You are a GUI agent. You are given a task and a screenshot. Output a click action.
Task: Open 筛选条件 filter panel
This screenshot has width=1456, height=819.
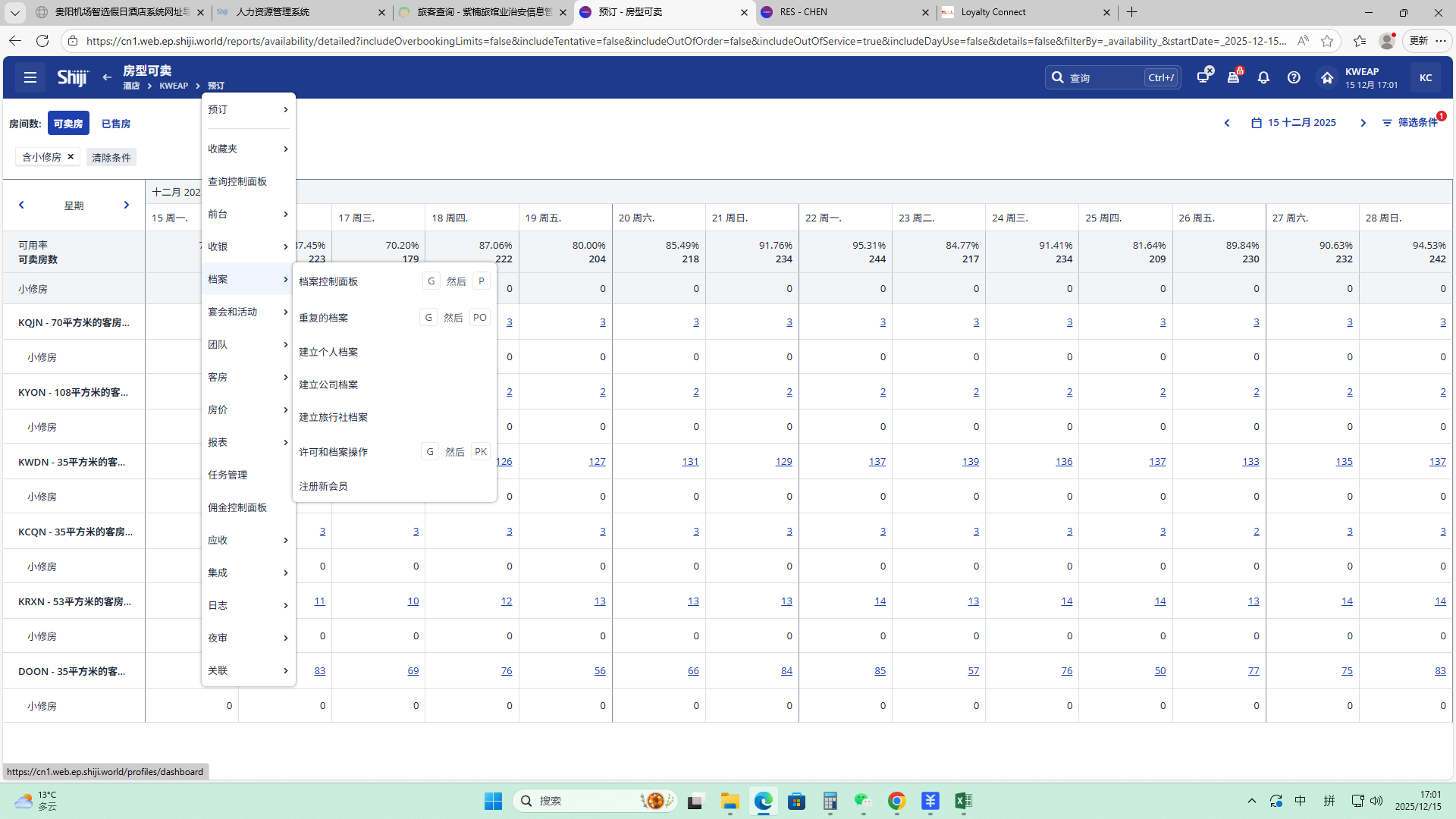point(1410,123)
